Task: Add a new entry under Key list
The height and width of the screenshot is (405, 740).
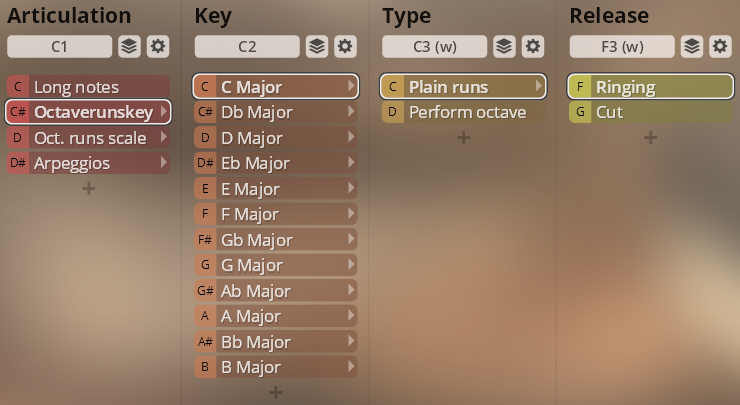Action: (276, 392)
